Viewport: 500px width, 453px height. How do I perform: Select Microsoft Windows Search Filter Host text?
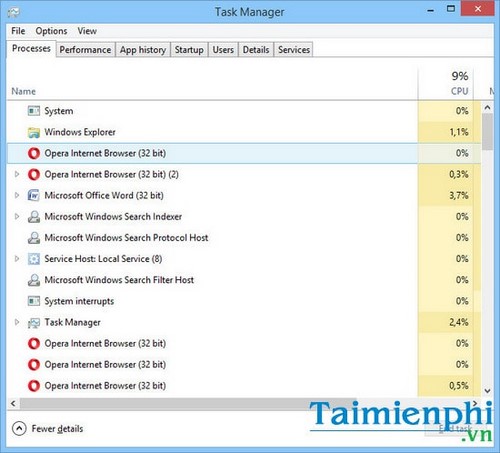[119, 280]
